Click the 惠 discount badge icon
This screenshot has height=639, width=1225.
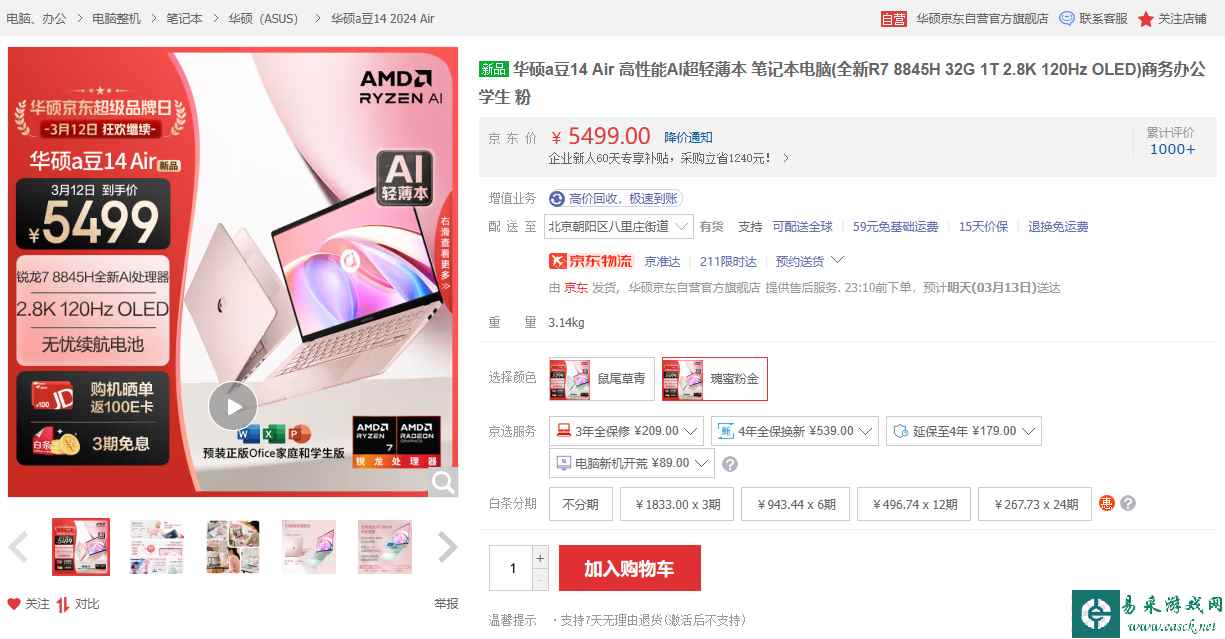1107,503
